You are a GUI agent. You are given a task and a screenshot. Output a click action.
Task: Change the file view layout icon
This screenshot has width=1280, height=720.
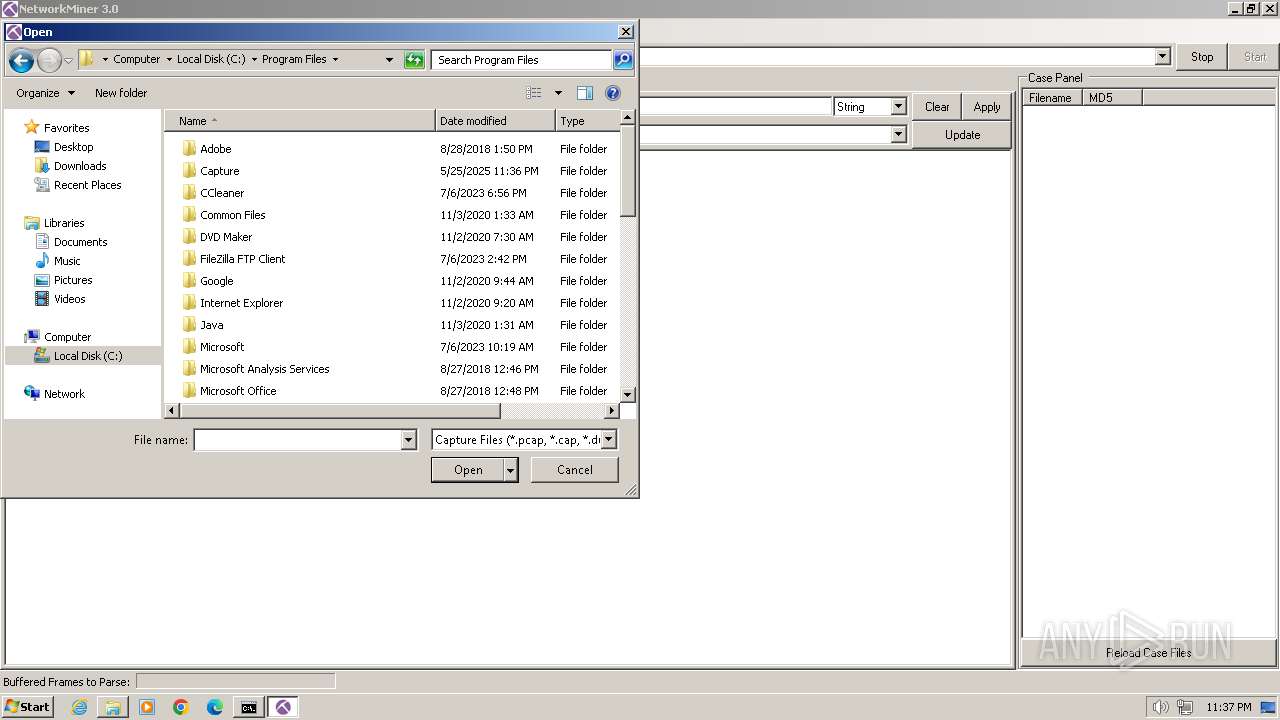click(534, 93)
